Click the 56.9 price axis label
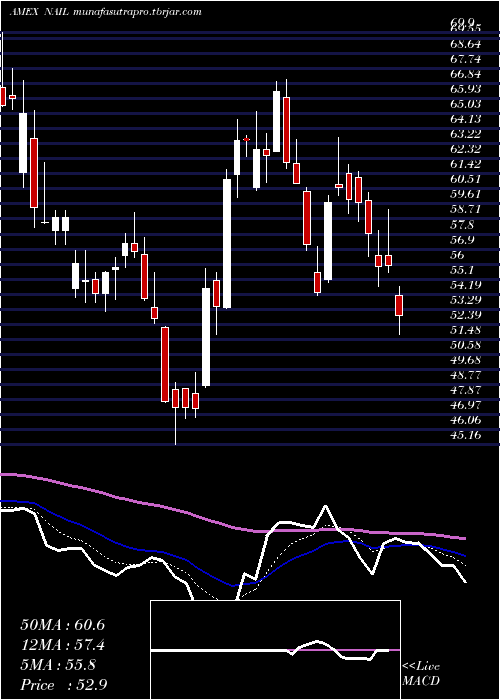The height and width of the screenshot is (700, 500). [462, 239]
